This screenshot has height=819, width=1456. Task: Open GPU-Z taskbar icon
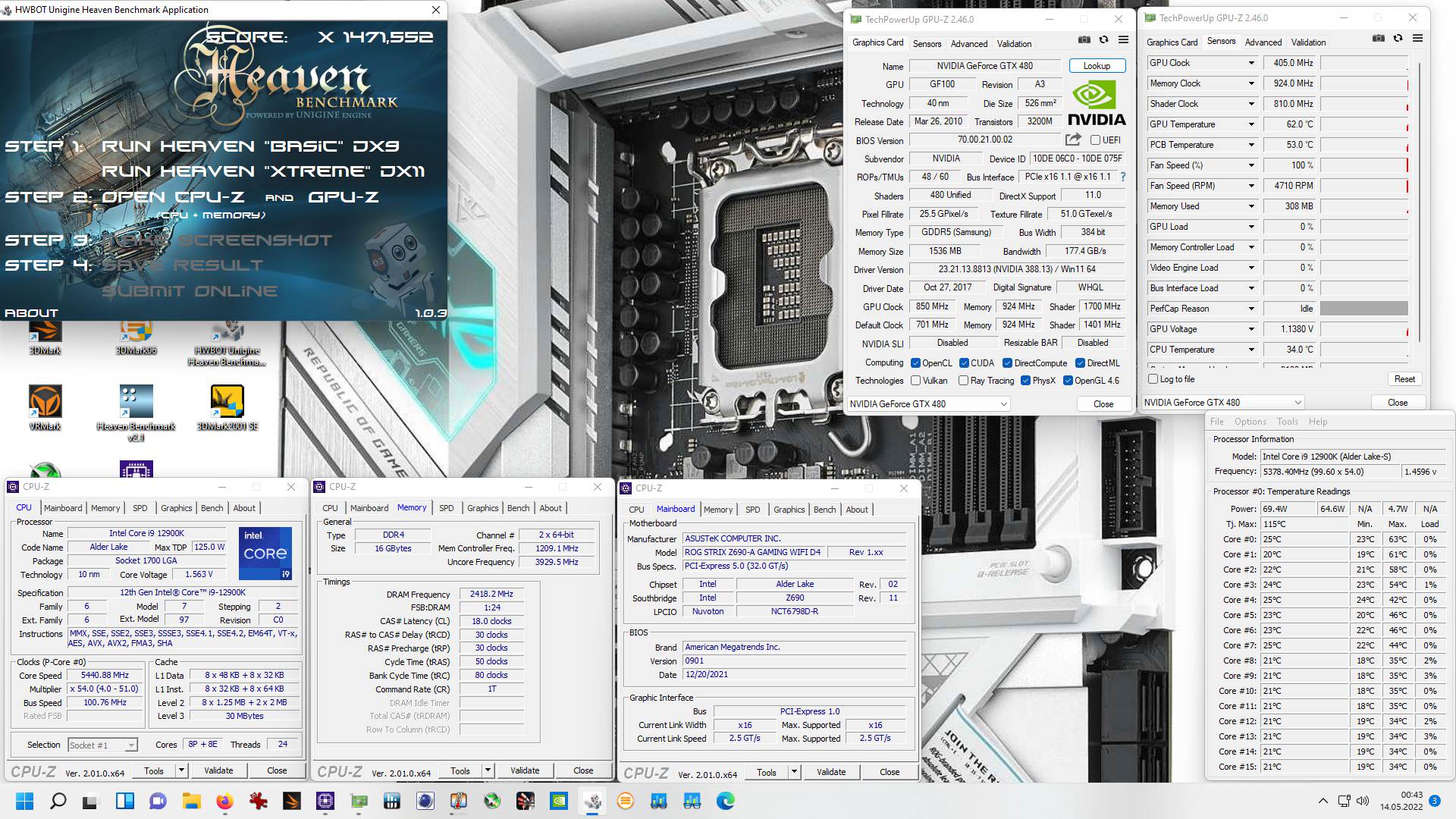(x=358, y=801)
